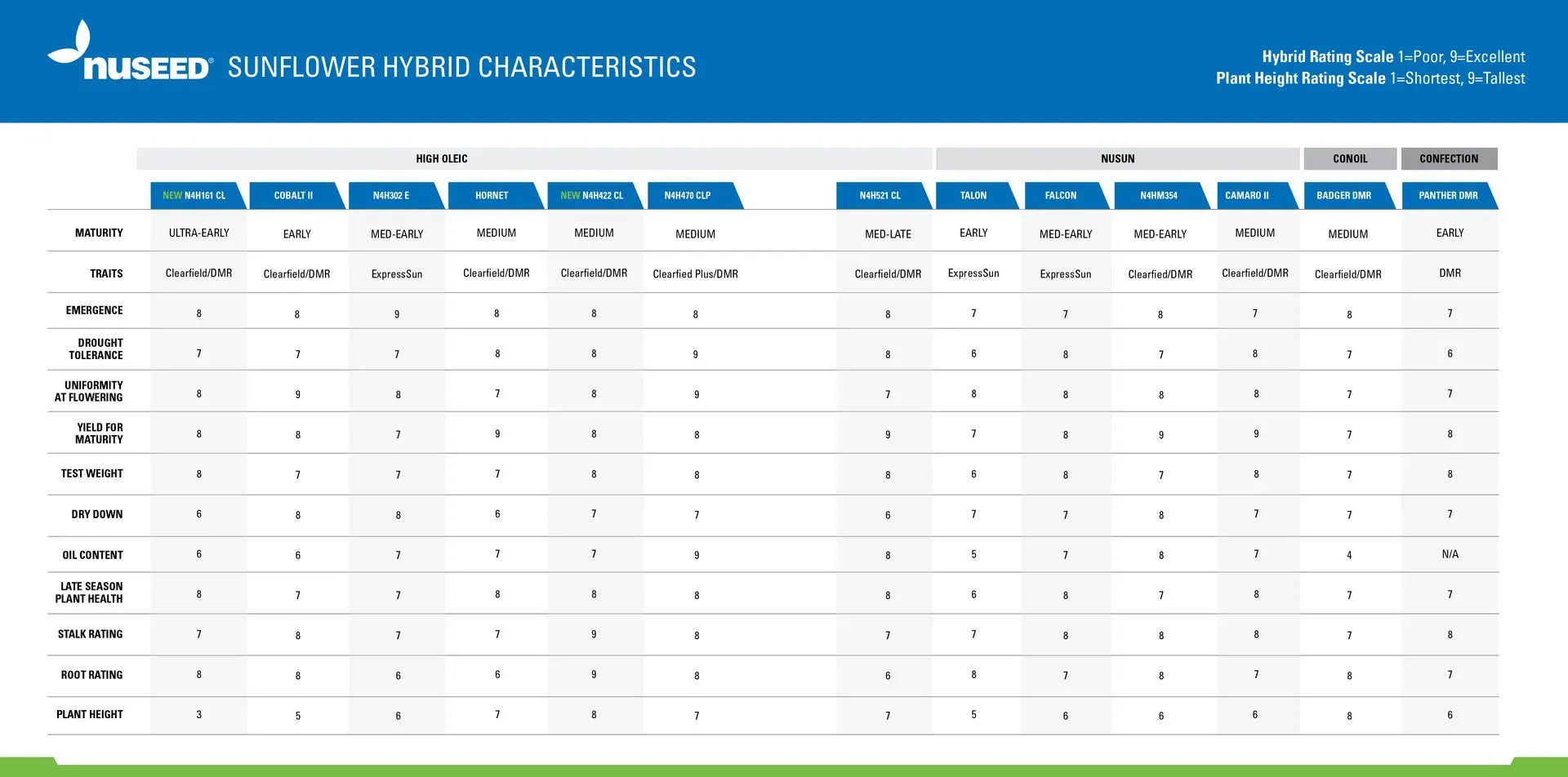1568x777 pixels.
Task: Select the CONOIL category label
Action: pos(1350,159)
